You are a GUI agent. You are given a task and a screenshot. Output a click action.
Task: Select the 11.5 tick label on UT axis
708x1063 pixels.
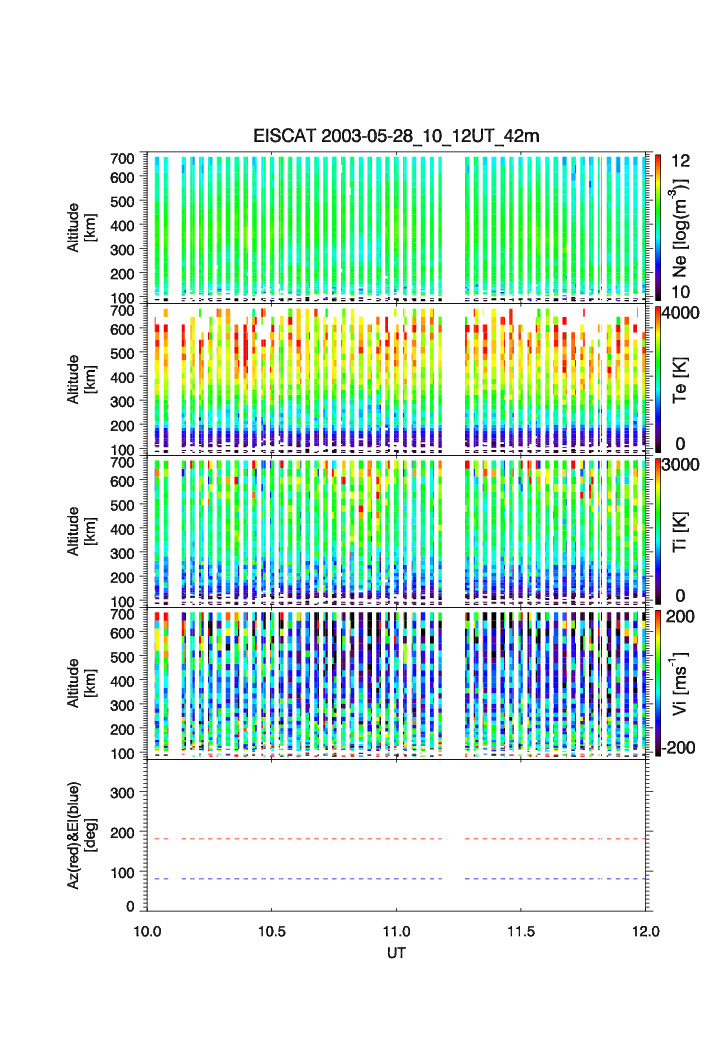[522, 931]
